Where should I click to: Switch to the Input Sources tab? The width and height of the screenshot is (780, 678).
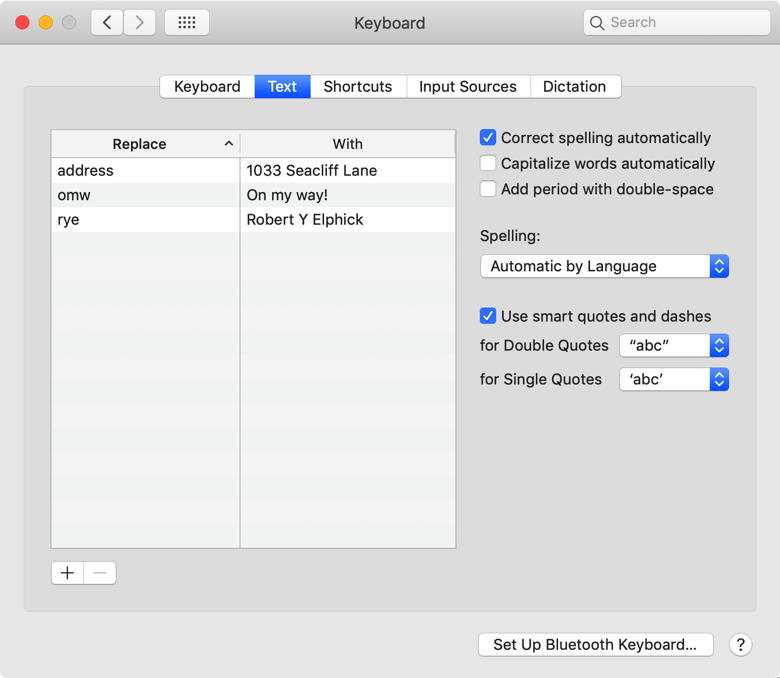[x=467, y=86]
